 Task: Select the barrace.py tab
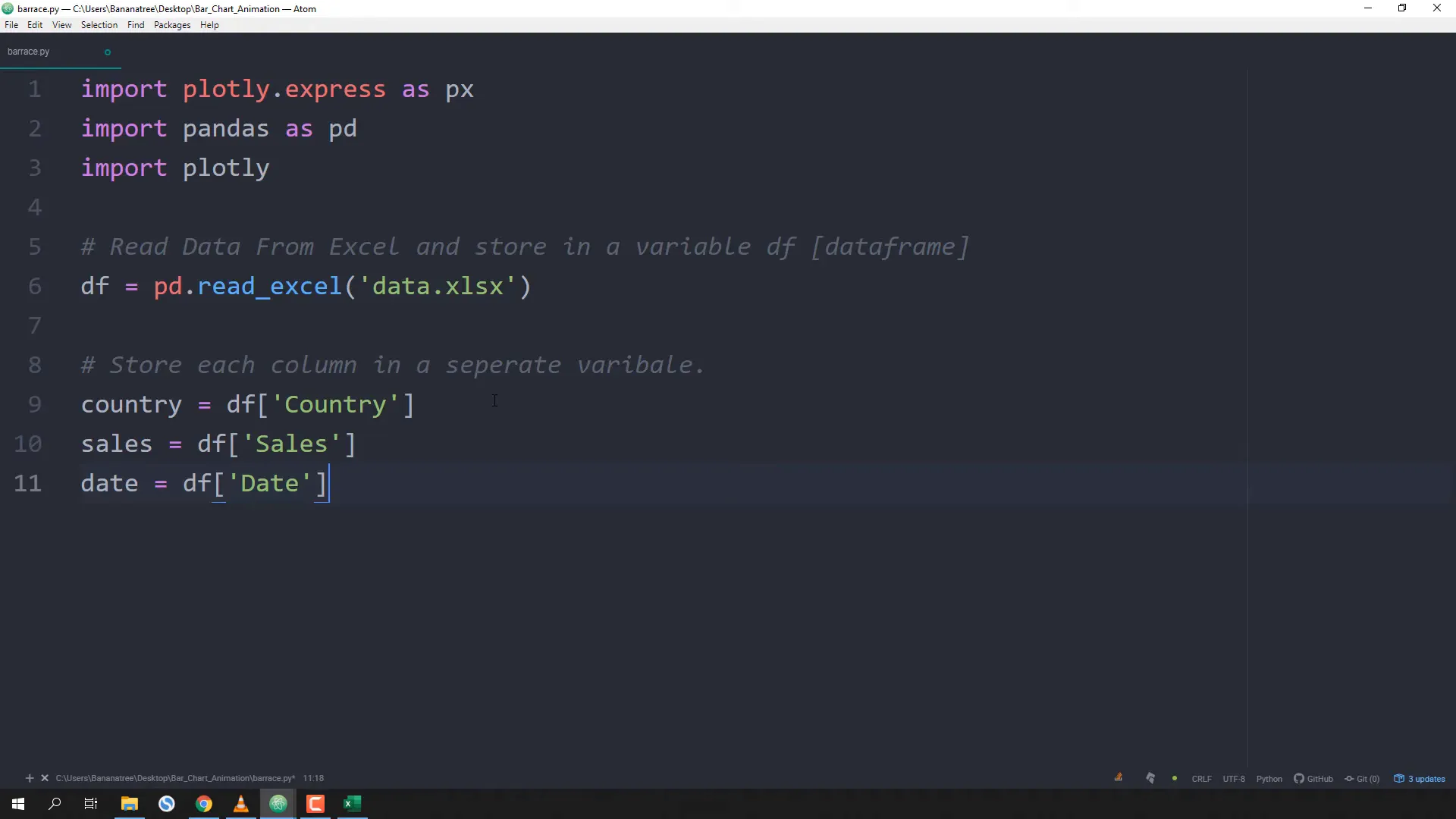(x=29, y=52)
